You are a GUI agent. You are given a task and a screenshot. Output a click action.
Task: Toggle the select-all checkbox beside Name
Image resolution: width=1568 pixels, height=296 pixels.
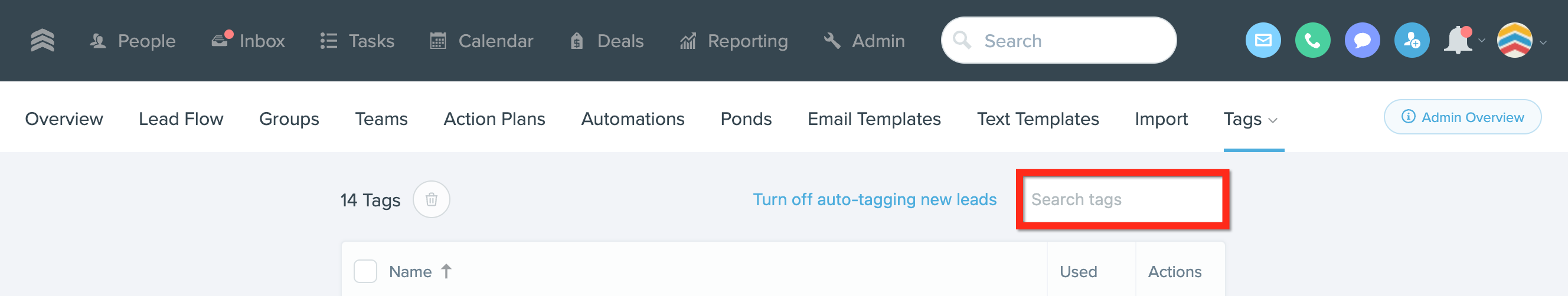pyautogui.click(x=365, y=271)
